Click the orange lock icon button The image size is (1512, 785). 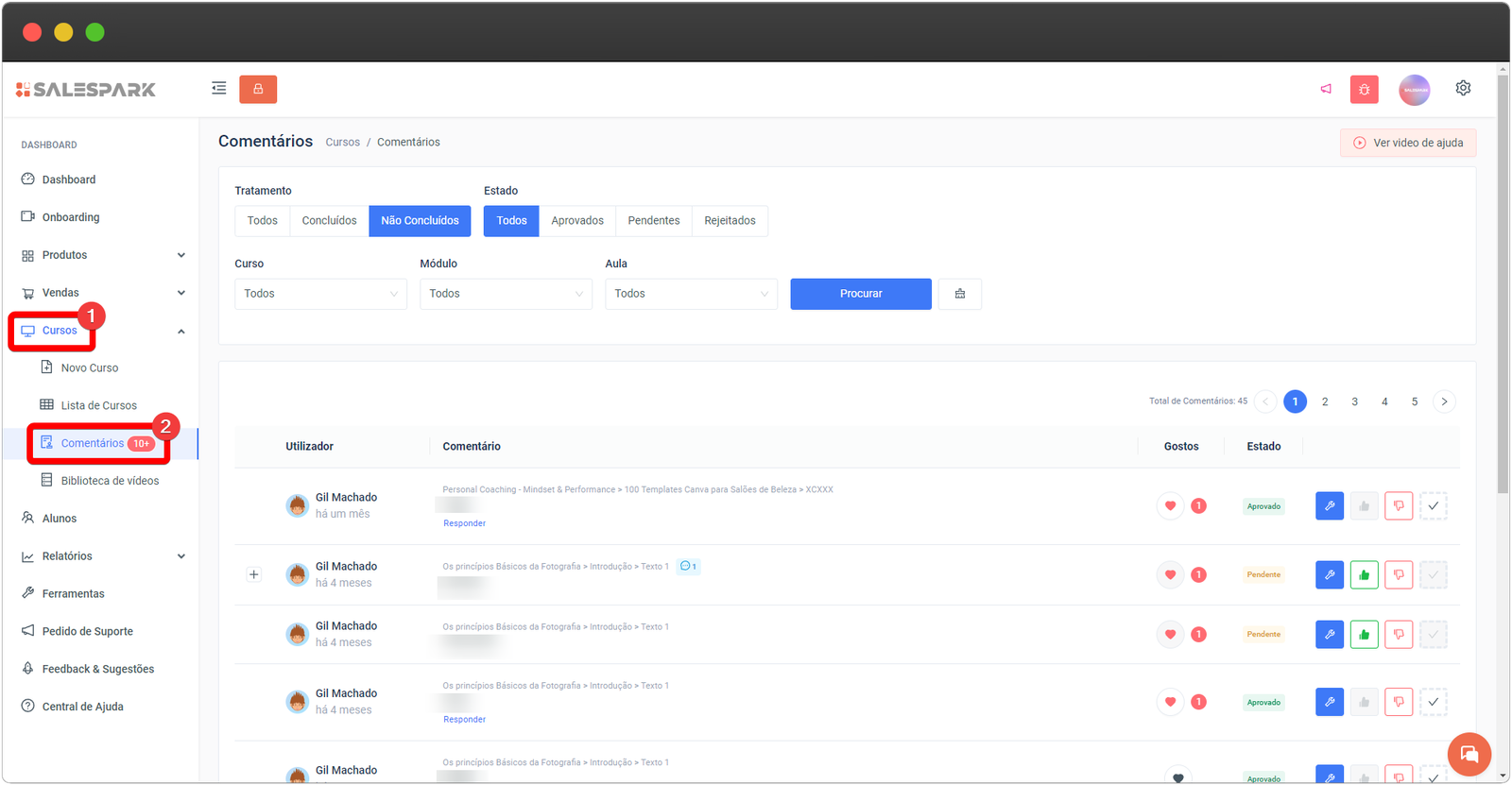(x=258, y=89)
